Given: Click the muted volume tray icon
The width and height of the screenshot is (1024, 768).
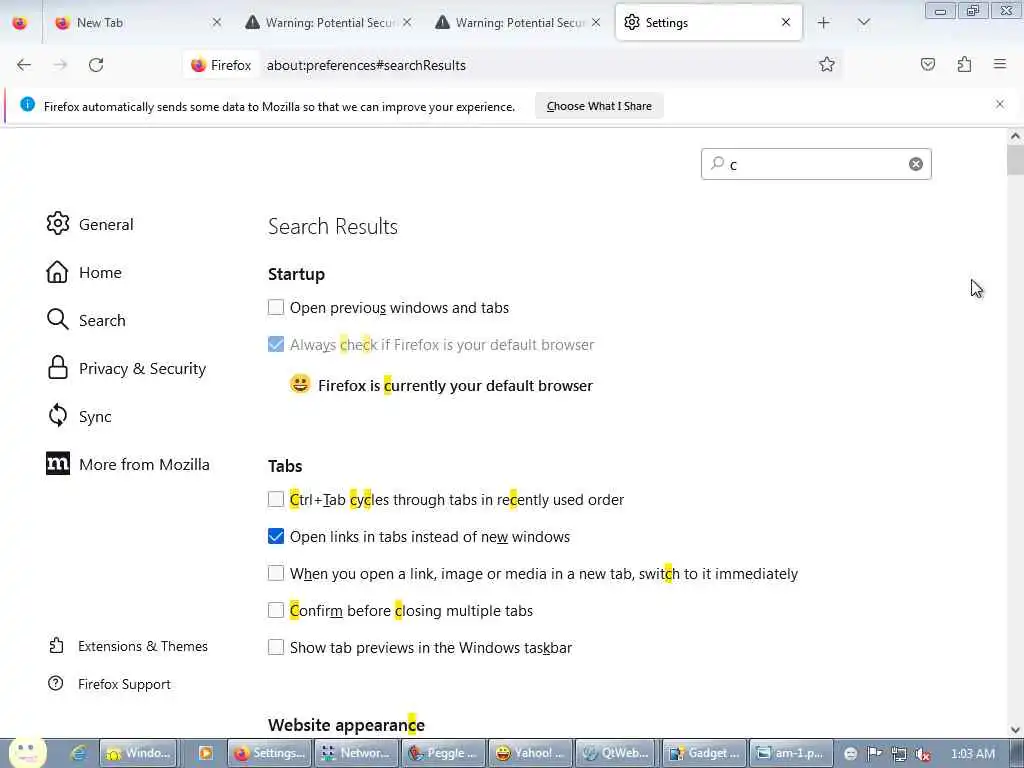Looking at the screenshot, I should pyautogui.click(x=923, y=754).
